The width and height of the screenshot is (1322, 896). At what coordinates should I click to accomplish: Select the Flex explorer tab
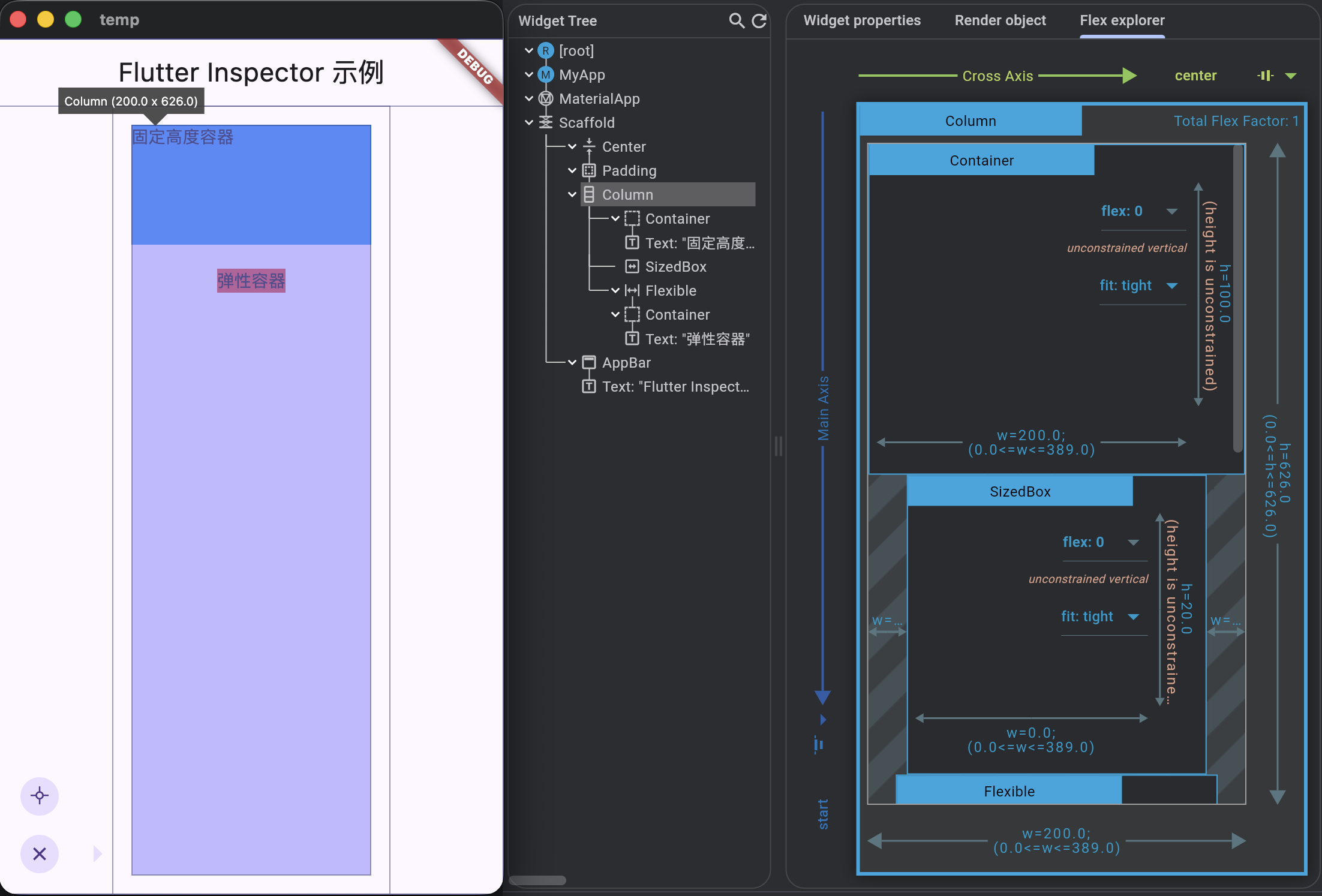pos(1122,21)
